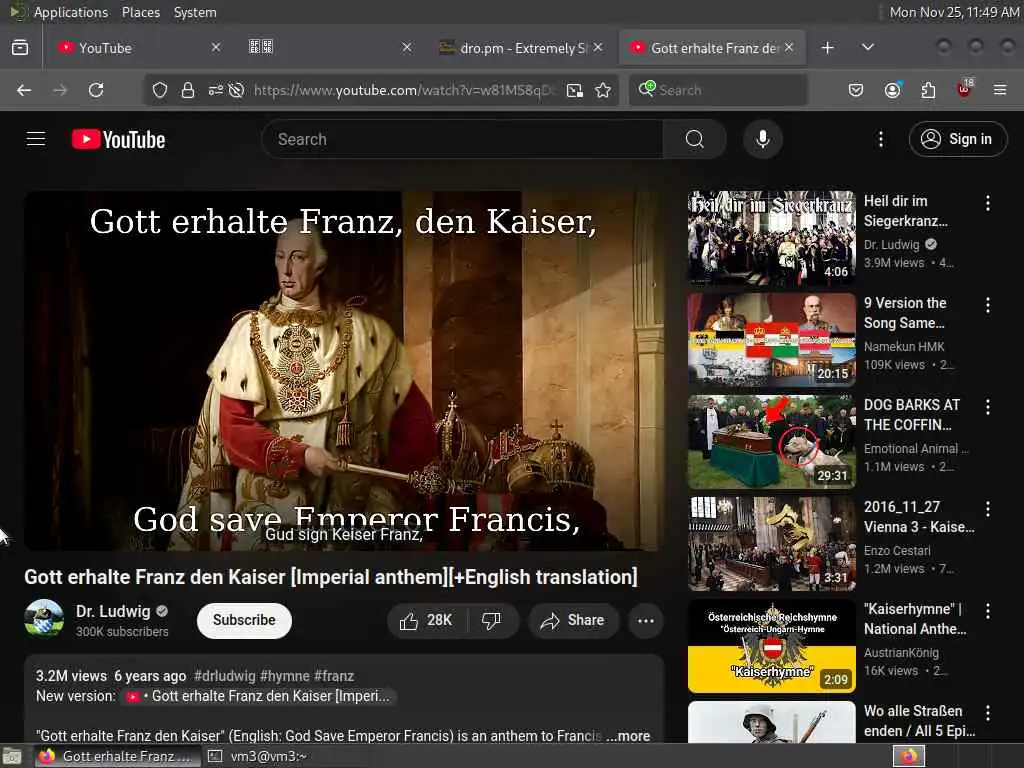This screenshot has width=1024, height=768.
Task: Open the uBlock extension with badge 18
Action: pos(965,89)
